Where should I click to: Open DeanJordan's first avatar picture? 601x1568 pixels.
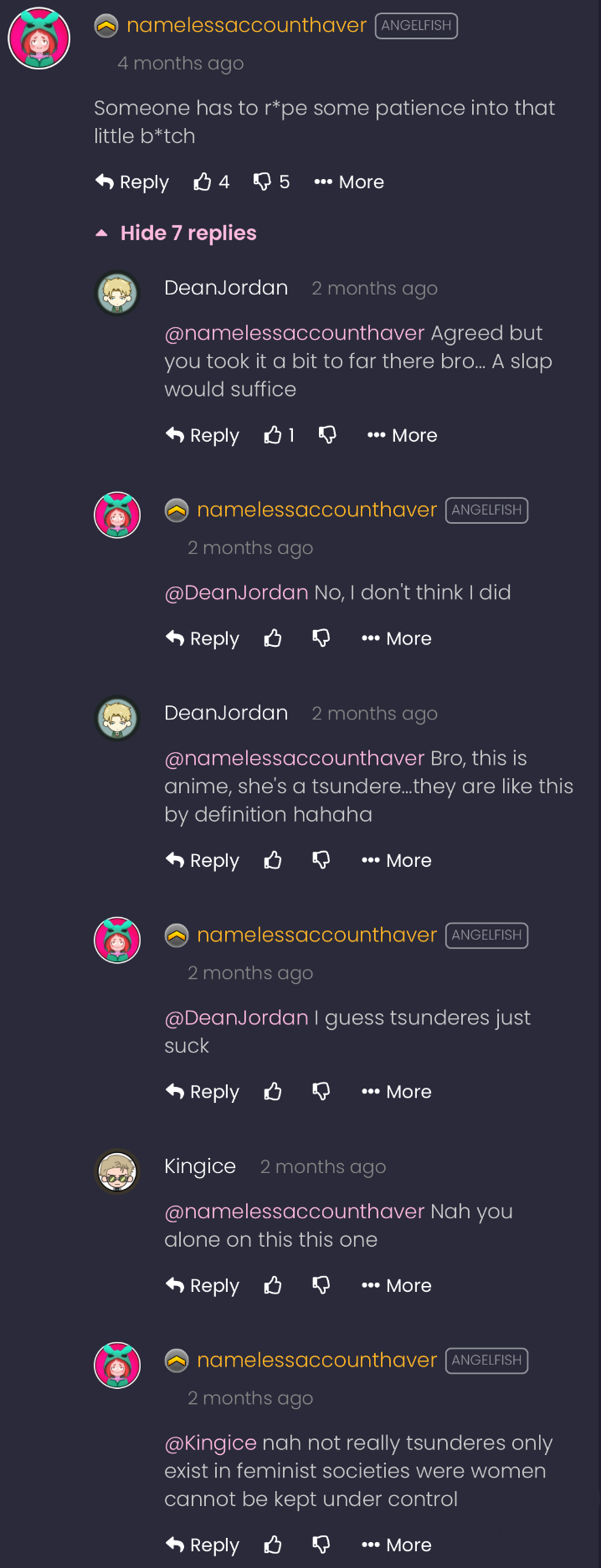[117, 292]
